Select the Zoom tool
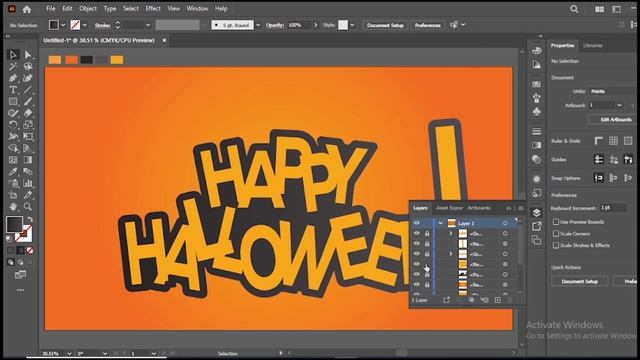The width and height of the screenshot is (640, 360). tap(28, 207)
